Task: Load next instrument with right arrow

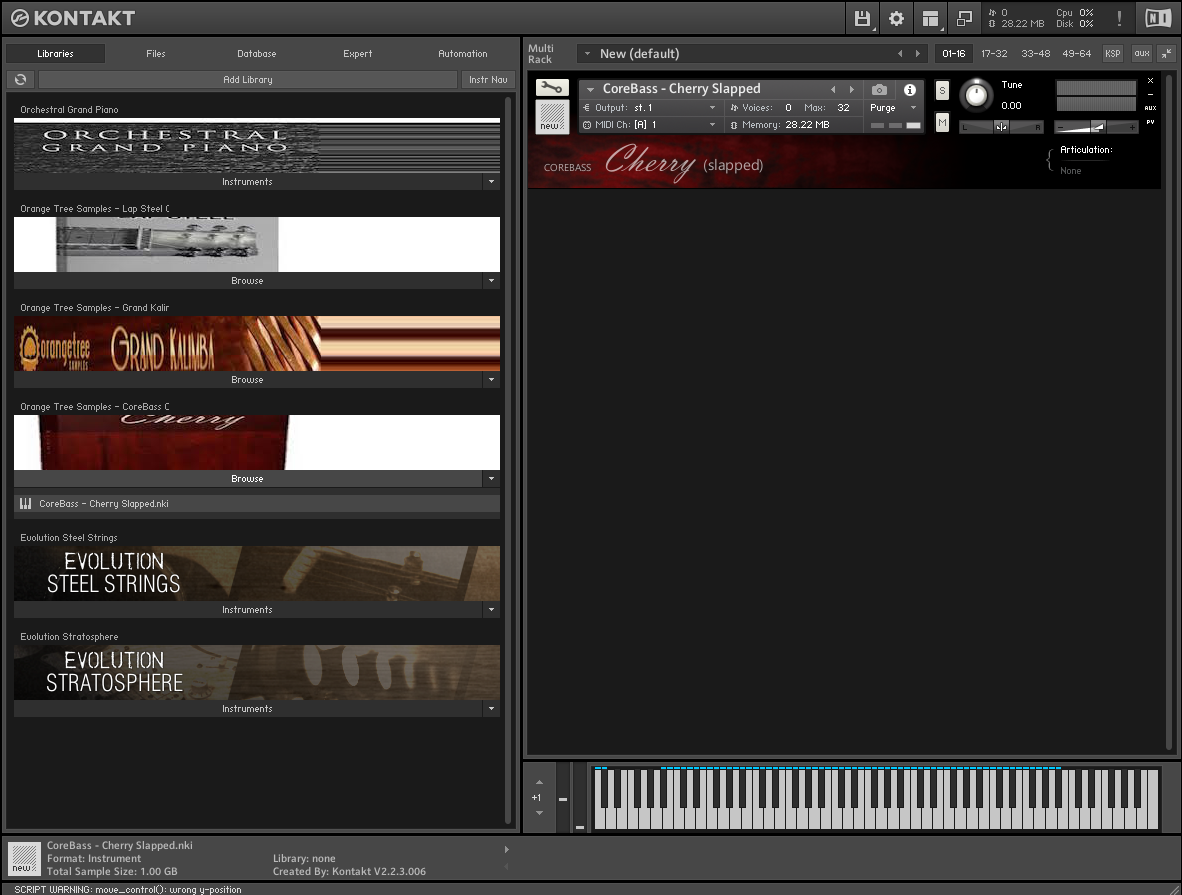Action: pos(852,89)
